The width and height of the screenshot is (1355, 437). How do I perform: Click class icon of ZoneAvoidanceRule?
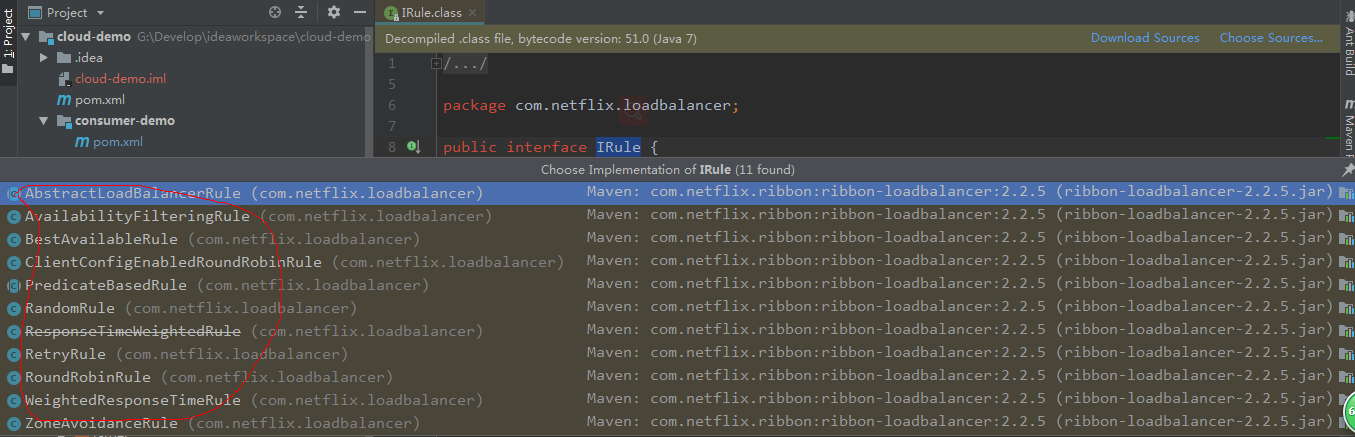(14, 423)
